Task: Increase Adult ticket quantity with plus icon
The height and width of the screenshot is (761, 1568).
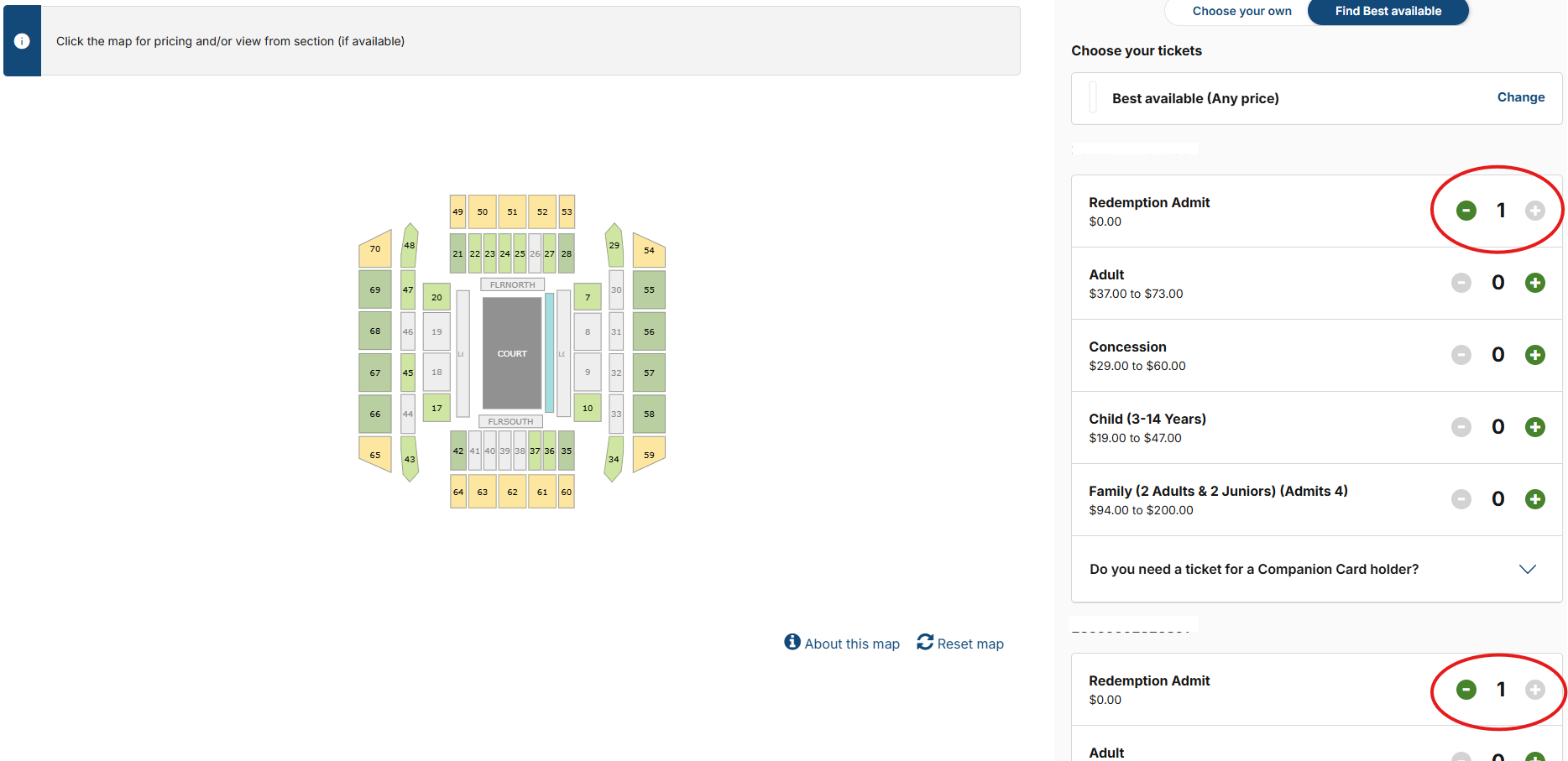Action: coord(1534,283)
